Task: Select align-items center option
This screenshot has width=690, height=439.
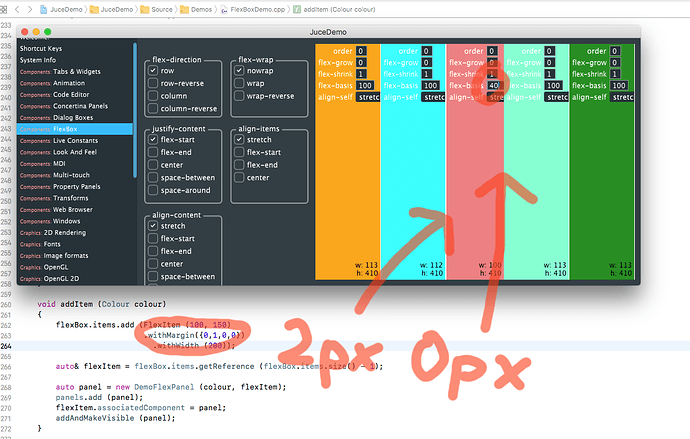Action: click(252, 178)
